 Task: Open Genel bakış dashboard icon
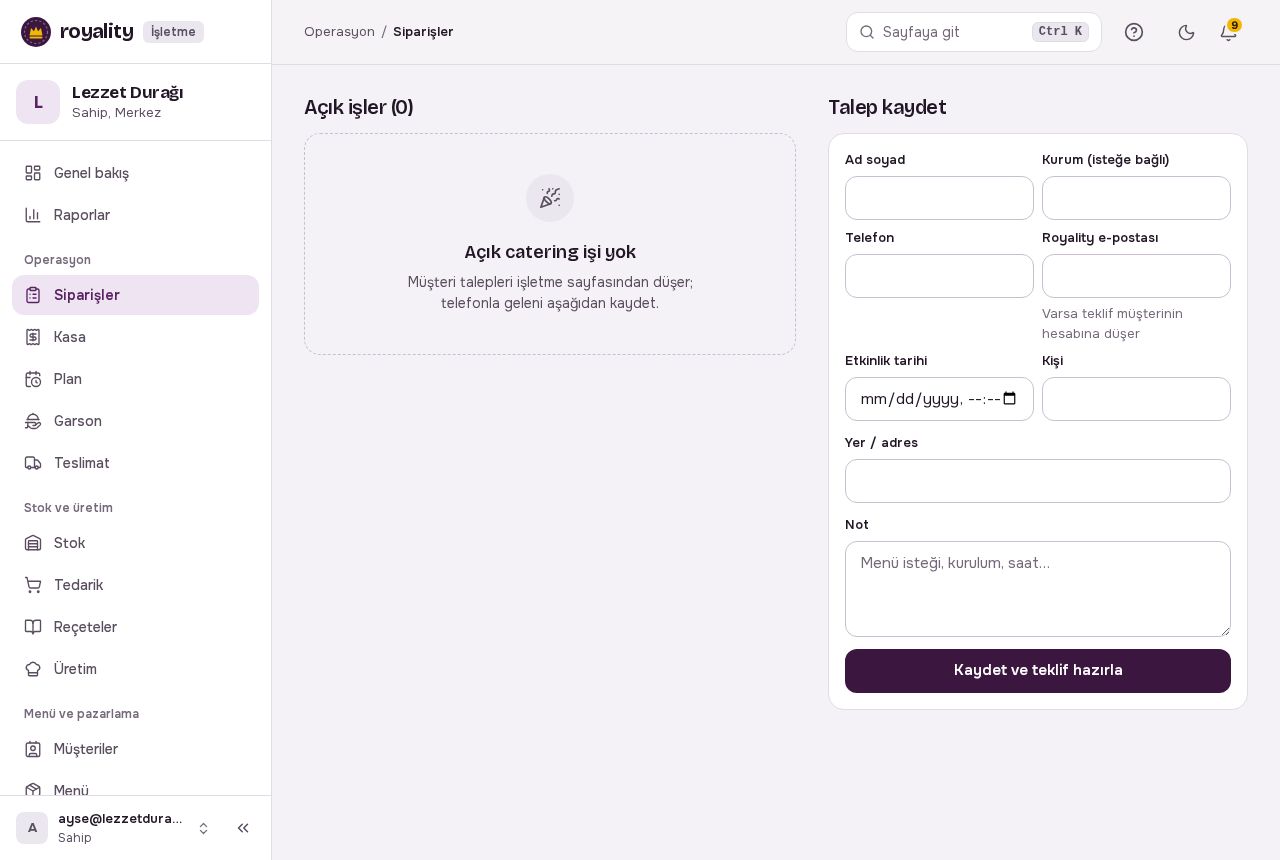pos(33,173)
